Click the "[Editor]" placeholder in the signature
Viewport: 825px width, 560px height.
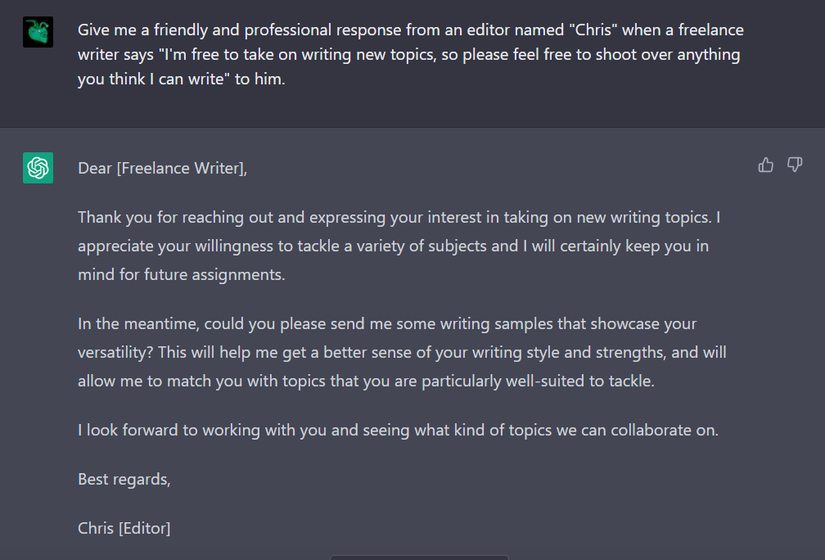point(145,527)
